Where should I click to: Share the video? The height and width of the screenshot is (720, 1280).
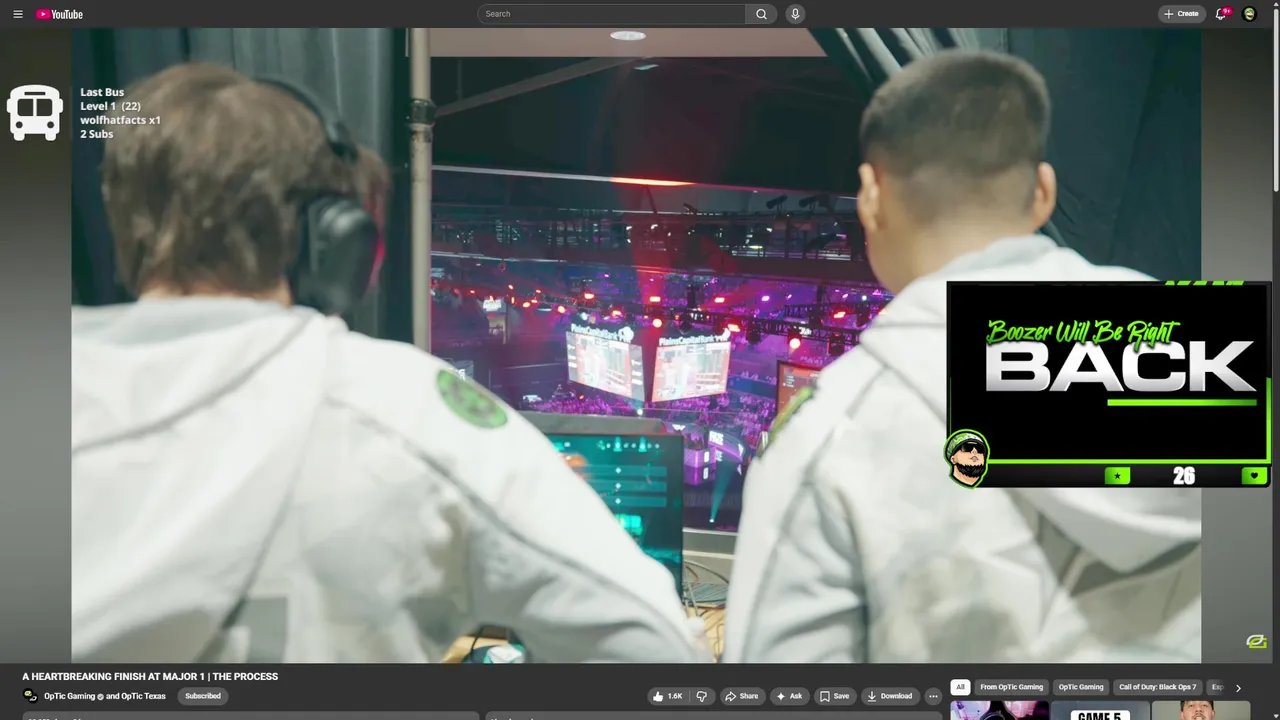coord(741,696)
